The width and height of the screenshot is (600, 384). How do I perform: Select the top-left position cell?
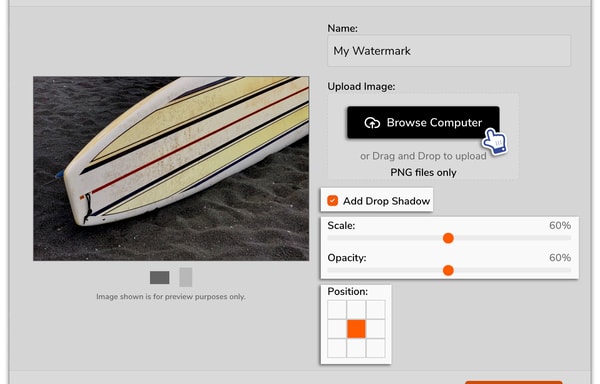pos(337,310)
